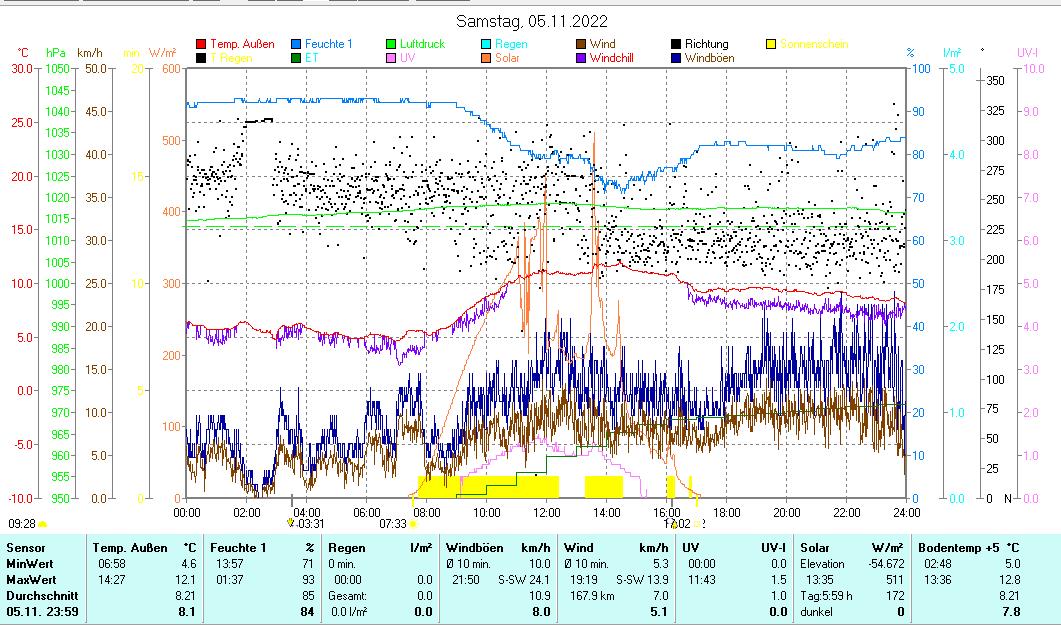1061x625 pixels.
Task: Click the Luftdruck legend label
Action: pos(422,44)
